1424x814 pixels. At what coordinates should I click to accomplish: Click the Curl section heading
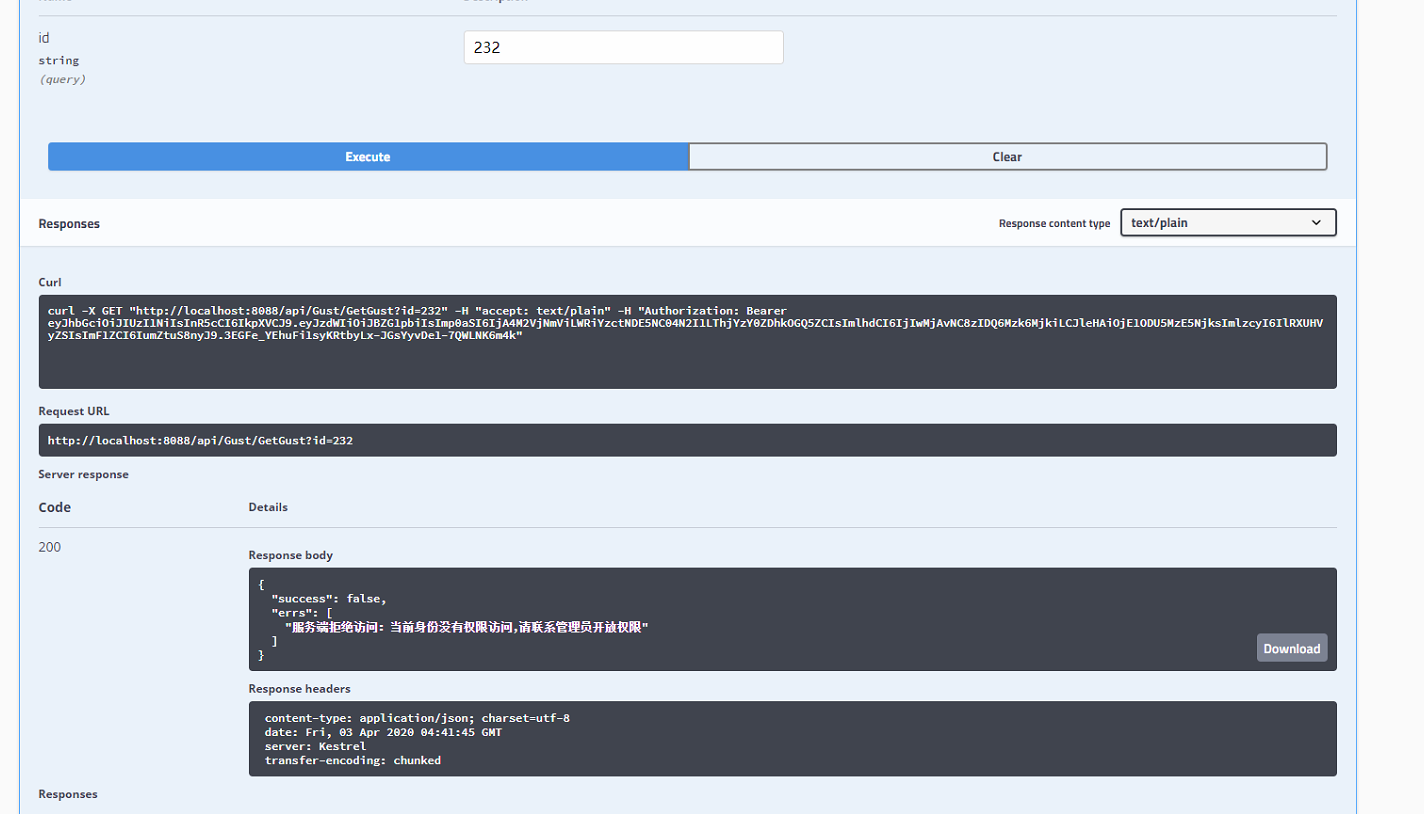[50, 282]
